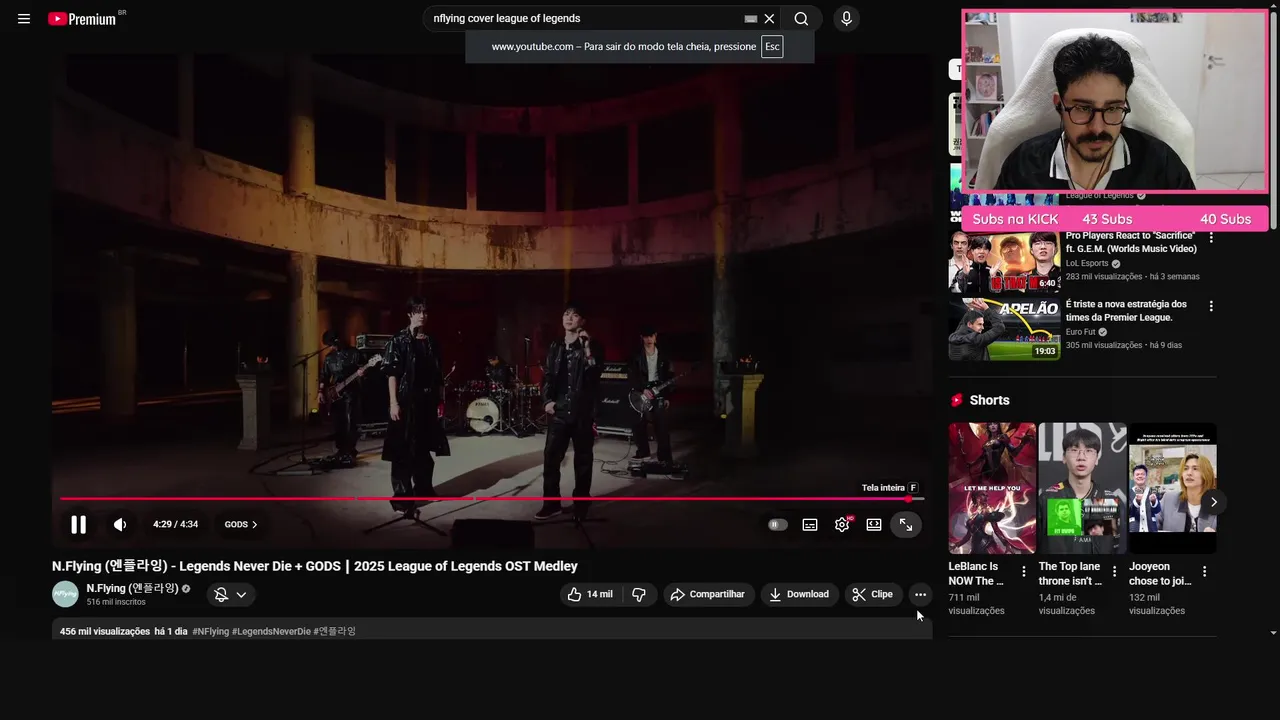This screenshot has width=1280, height=720.
Task: Clear the search box with the X
Action: (769, 19)
